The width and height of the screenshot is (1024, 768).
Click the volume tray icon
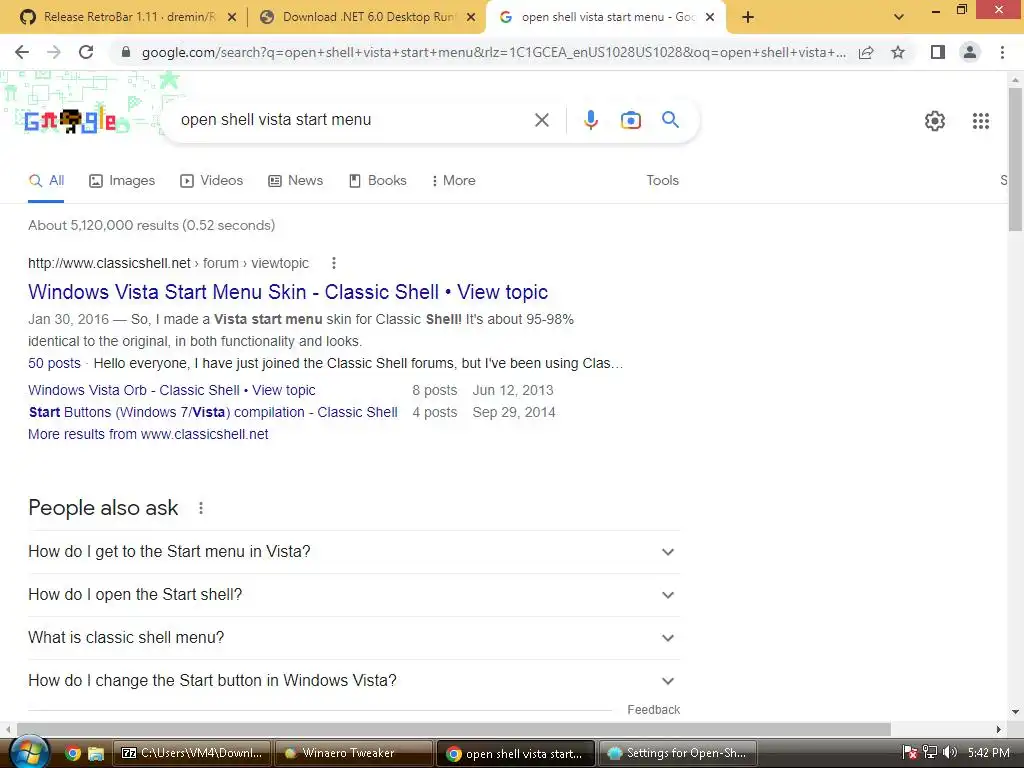pos(950,753)
